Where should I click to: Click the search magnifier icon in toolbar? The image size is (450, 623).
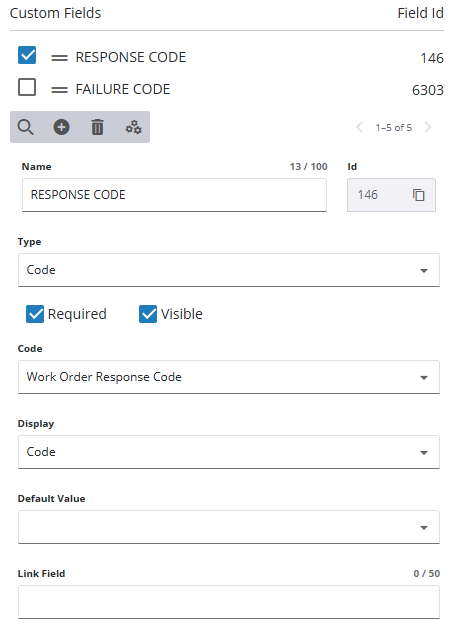(25, 128)
